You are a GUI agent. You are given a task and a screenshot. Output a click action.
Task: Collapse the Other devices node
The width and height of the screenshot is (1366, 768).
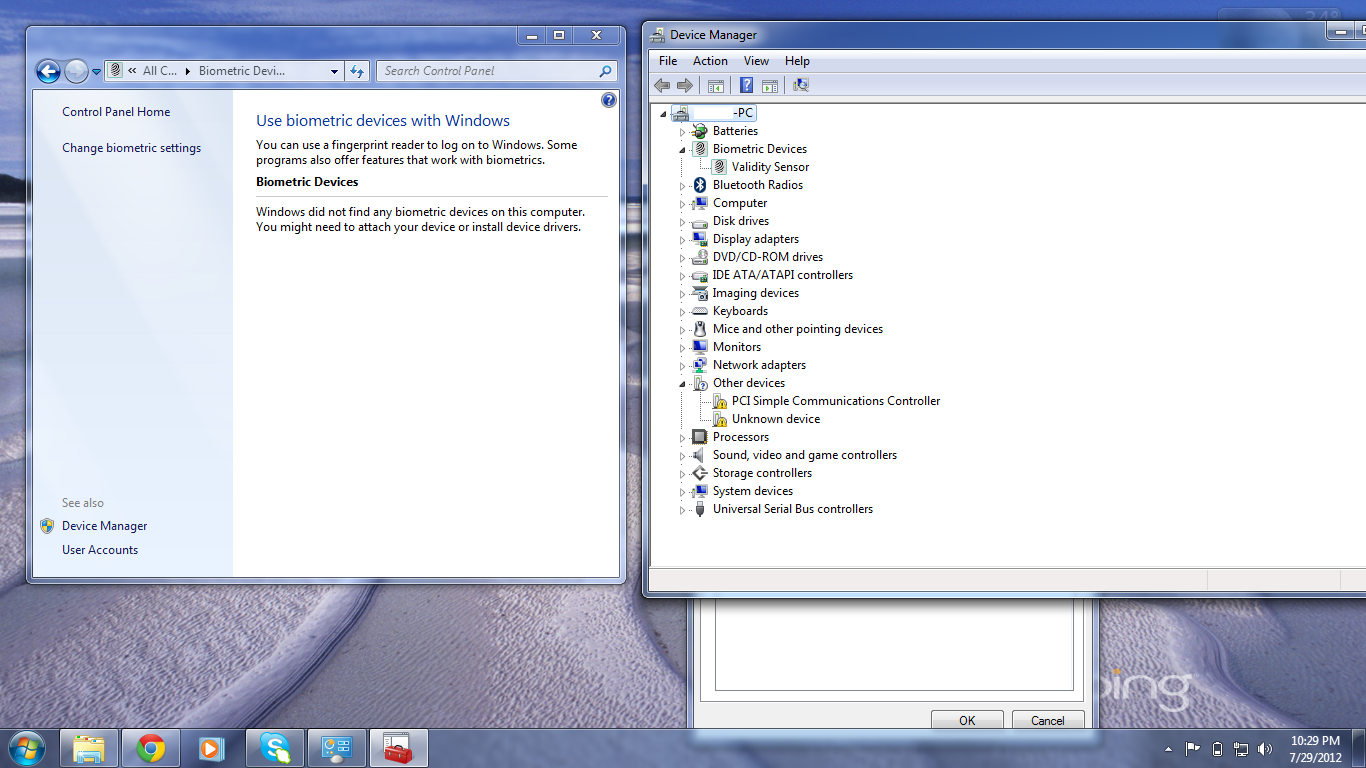coord(683,383)
